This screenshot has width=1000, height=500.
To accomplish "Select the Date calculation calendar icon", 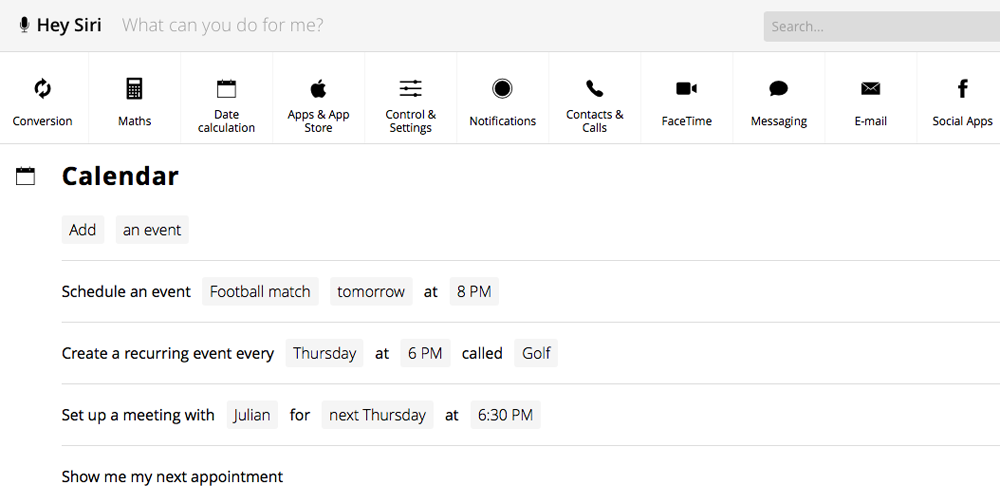I will click(226, 88).
